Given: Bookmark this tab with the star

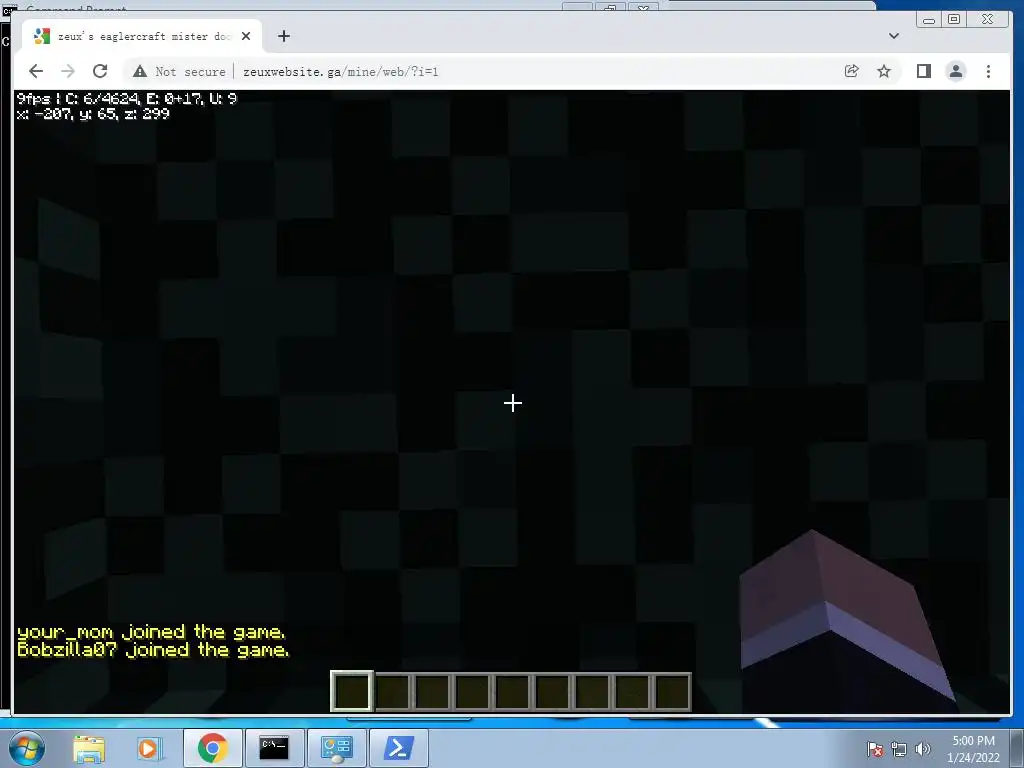Looking at the screenshot, I should [884, 71].
